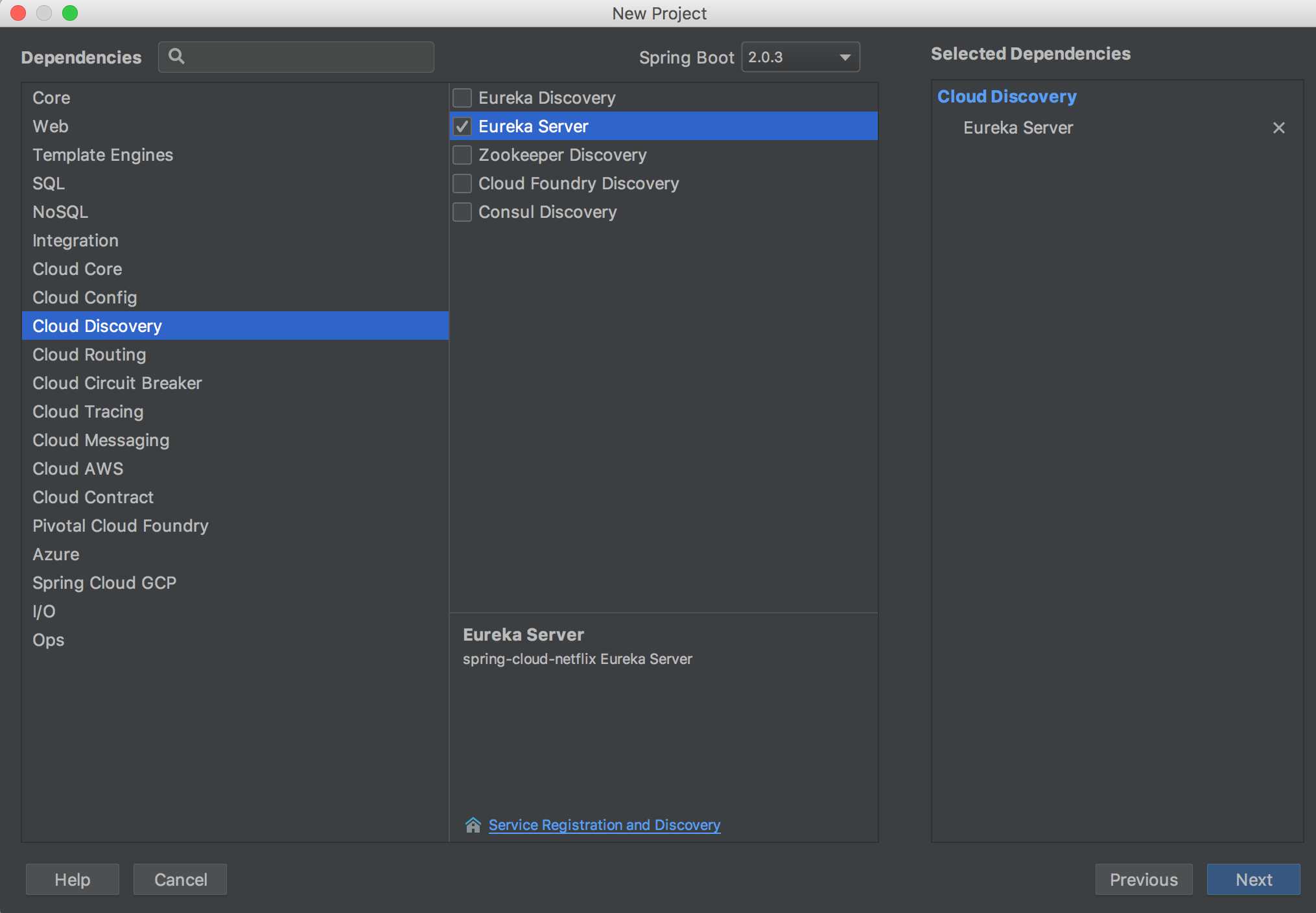
Task: Click the green zoom window button
Action: point(70,13)
